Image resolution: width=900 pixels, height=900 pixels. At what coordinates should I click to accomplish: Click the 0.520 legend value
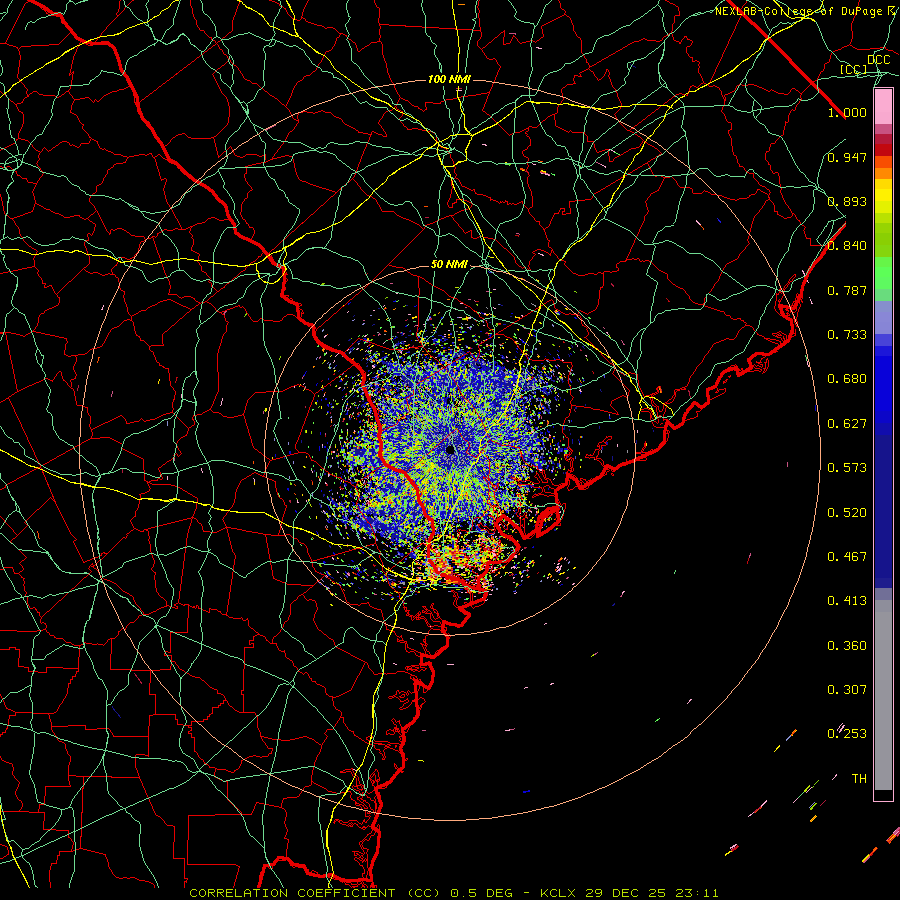pos(847,513)
